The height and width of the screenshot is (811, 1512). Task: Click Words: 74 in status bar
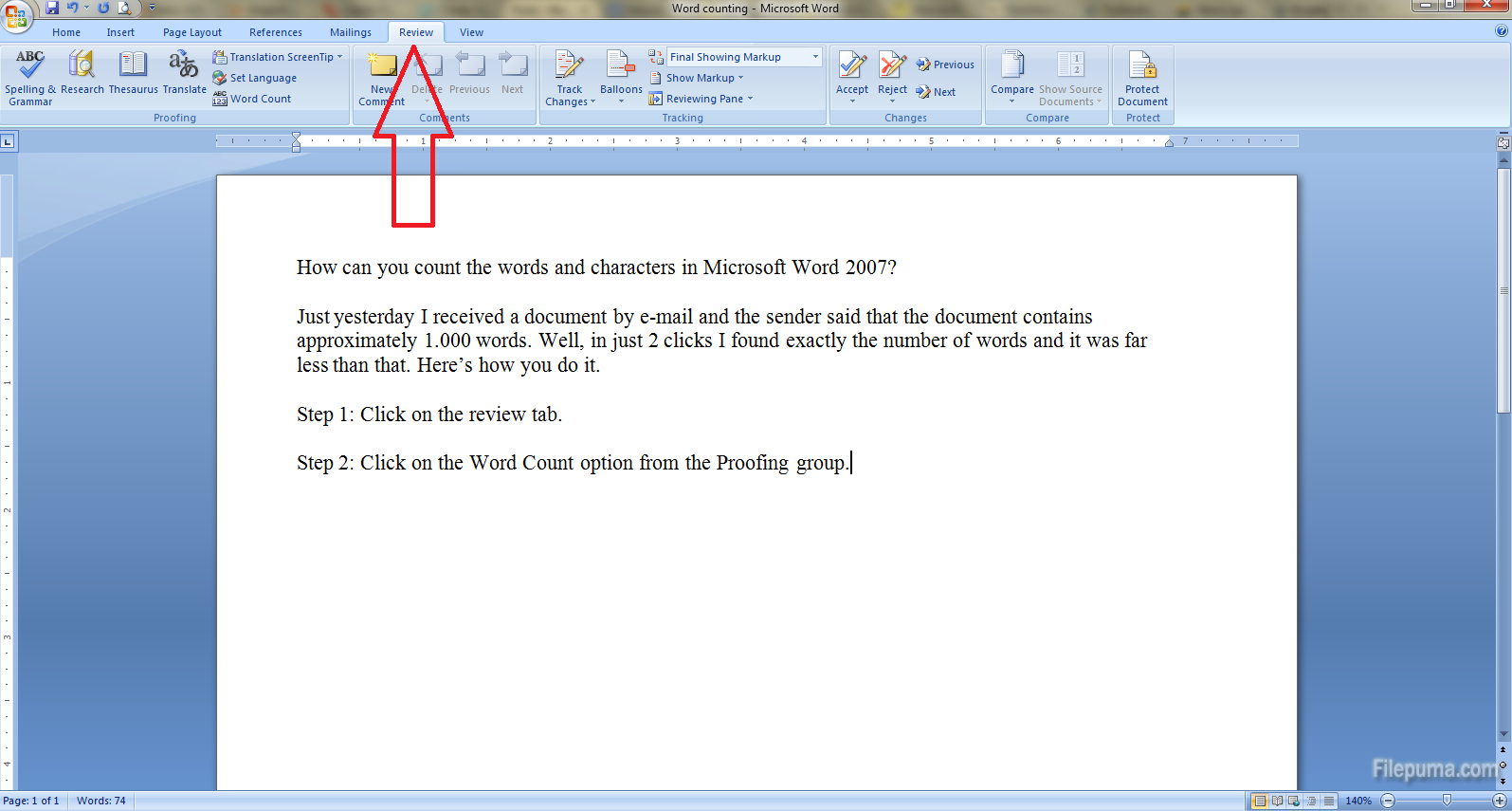pyautogui.click(x=101, y=801)
